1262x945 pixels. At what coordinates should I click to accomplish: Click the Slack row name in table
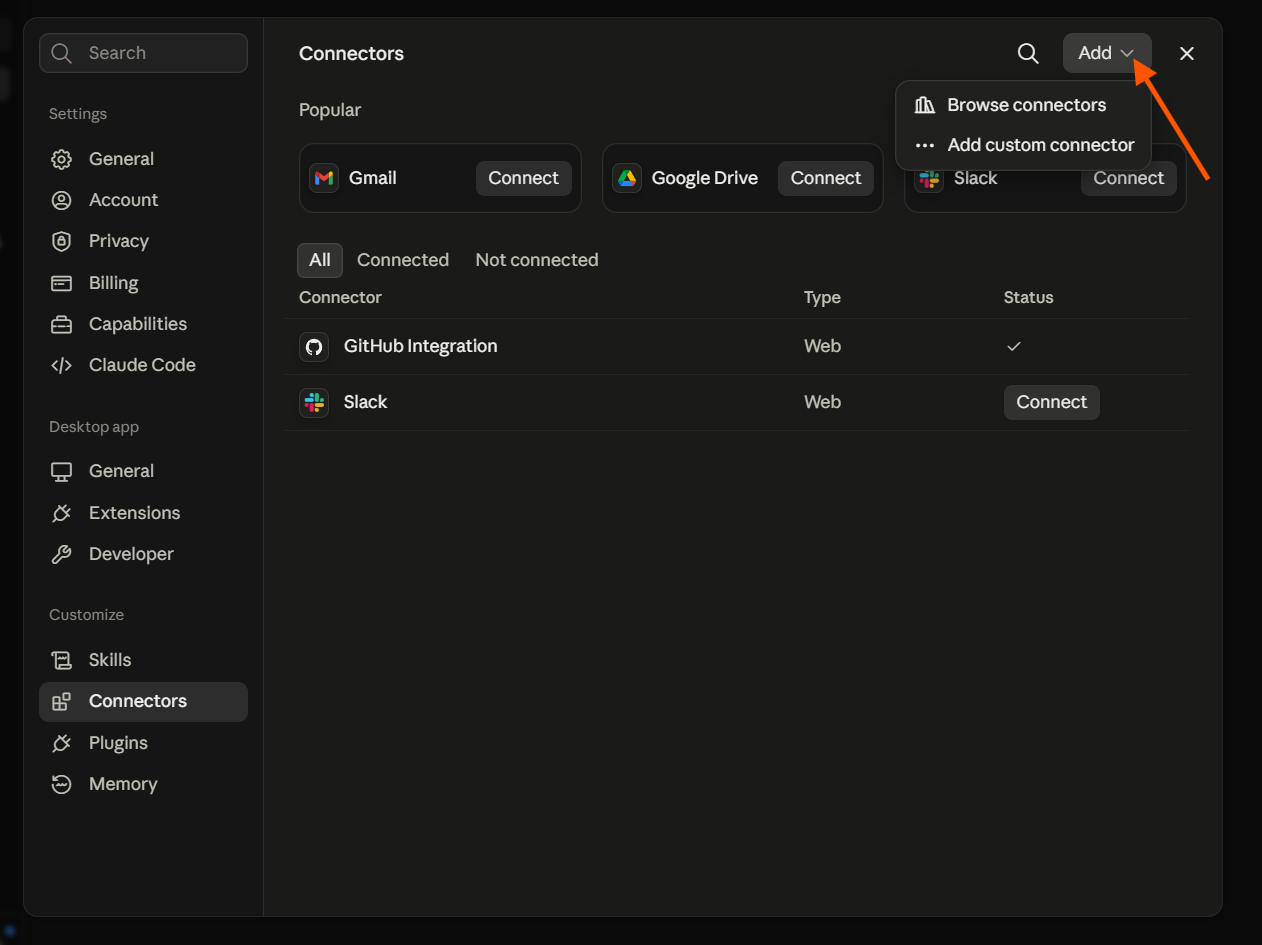click(x=365, y=402)
